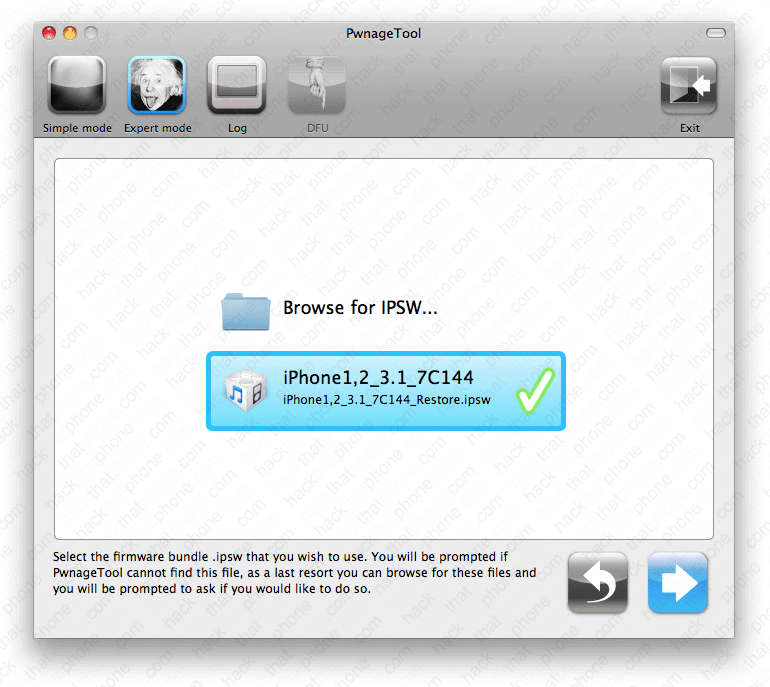Click the iTunes firmware box icon
The image size is (770, 687).
pyautogui.click(x=246, y=391)
